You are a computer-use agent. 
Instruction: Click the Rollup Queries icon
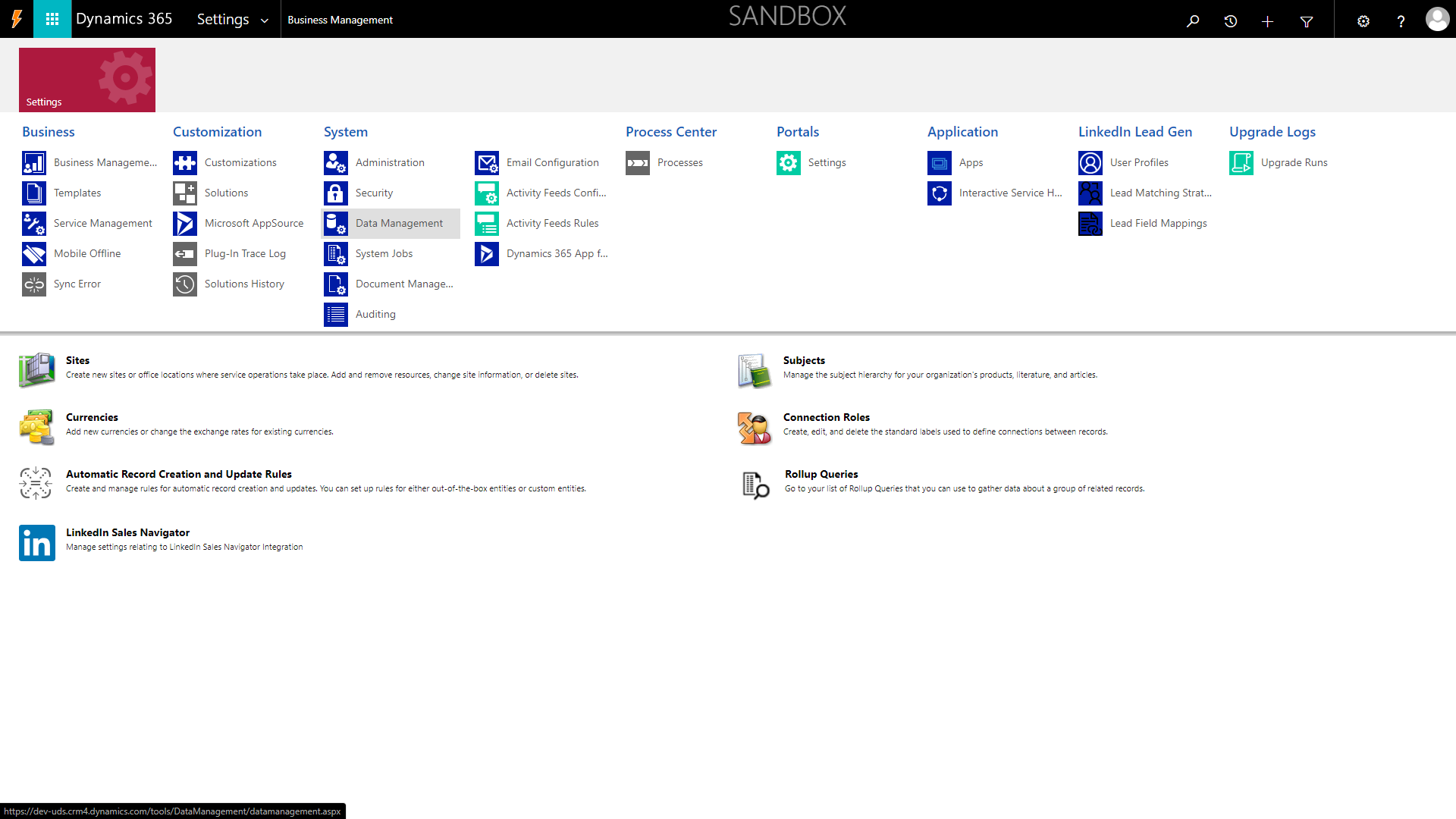point(755,485)
